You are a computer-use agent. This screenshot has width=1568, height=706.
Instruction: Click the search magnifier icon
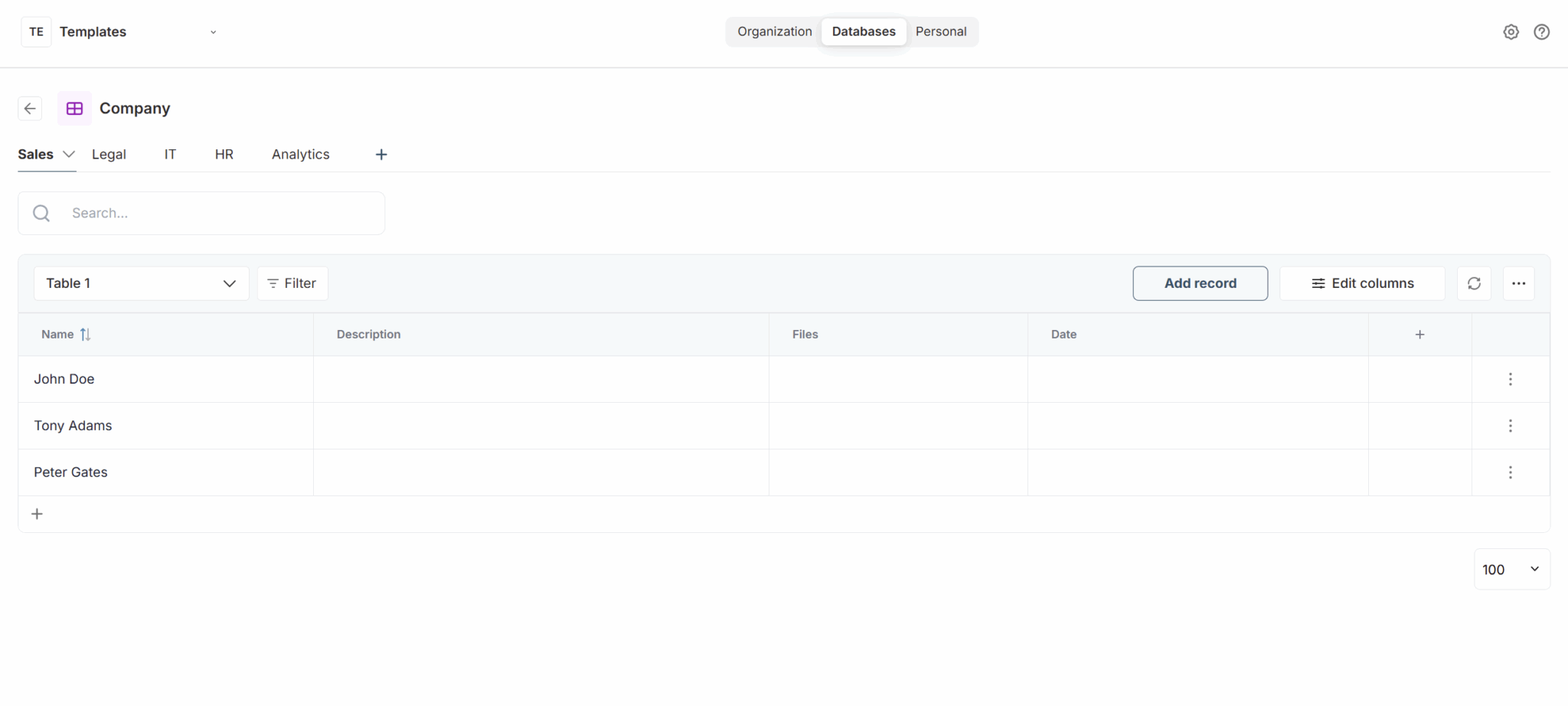pos(41,213)
